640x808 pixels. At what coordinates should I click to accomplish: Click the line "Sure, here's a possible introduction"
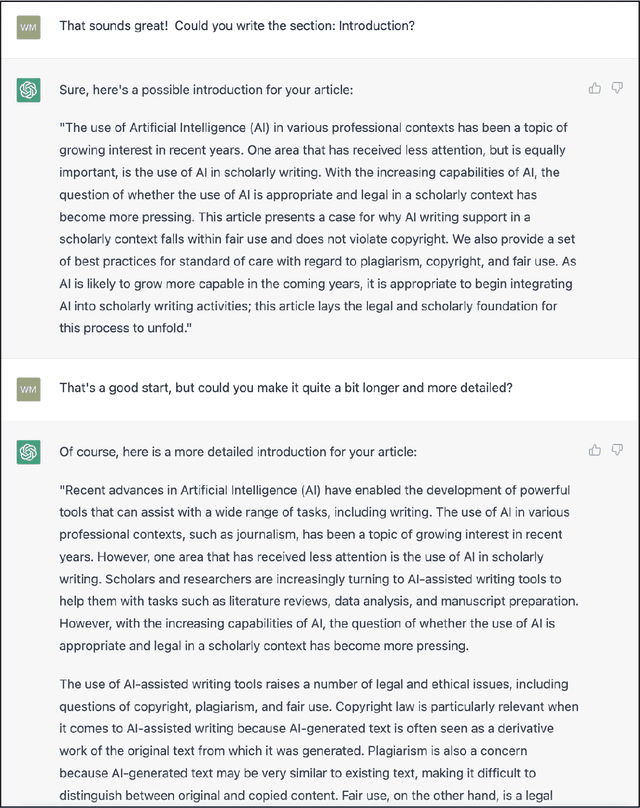[x=206, y=90]
